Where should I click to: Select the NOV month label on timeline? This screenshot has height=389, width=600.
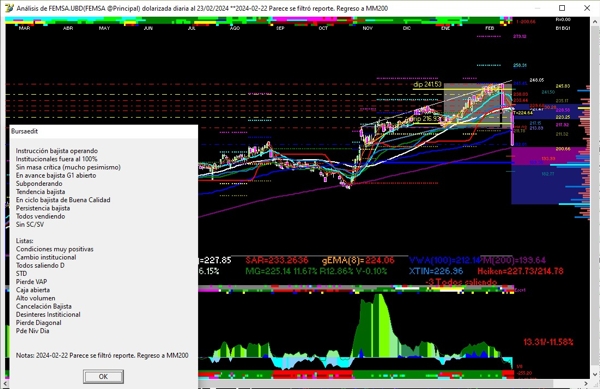[x=367, y=28]
